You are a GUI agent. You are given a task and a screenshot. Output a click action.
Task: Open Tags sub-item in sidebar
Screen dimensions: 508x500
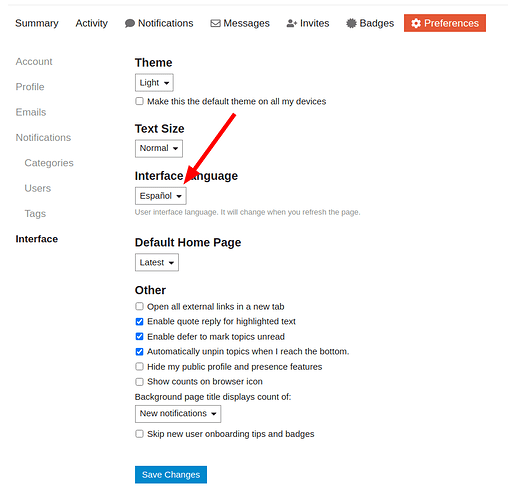35,214
